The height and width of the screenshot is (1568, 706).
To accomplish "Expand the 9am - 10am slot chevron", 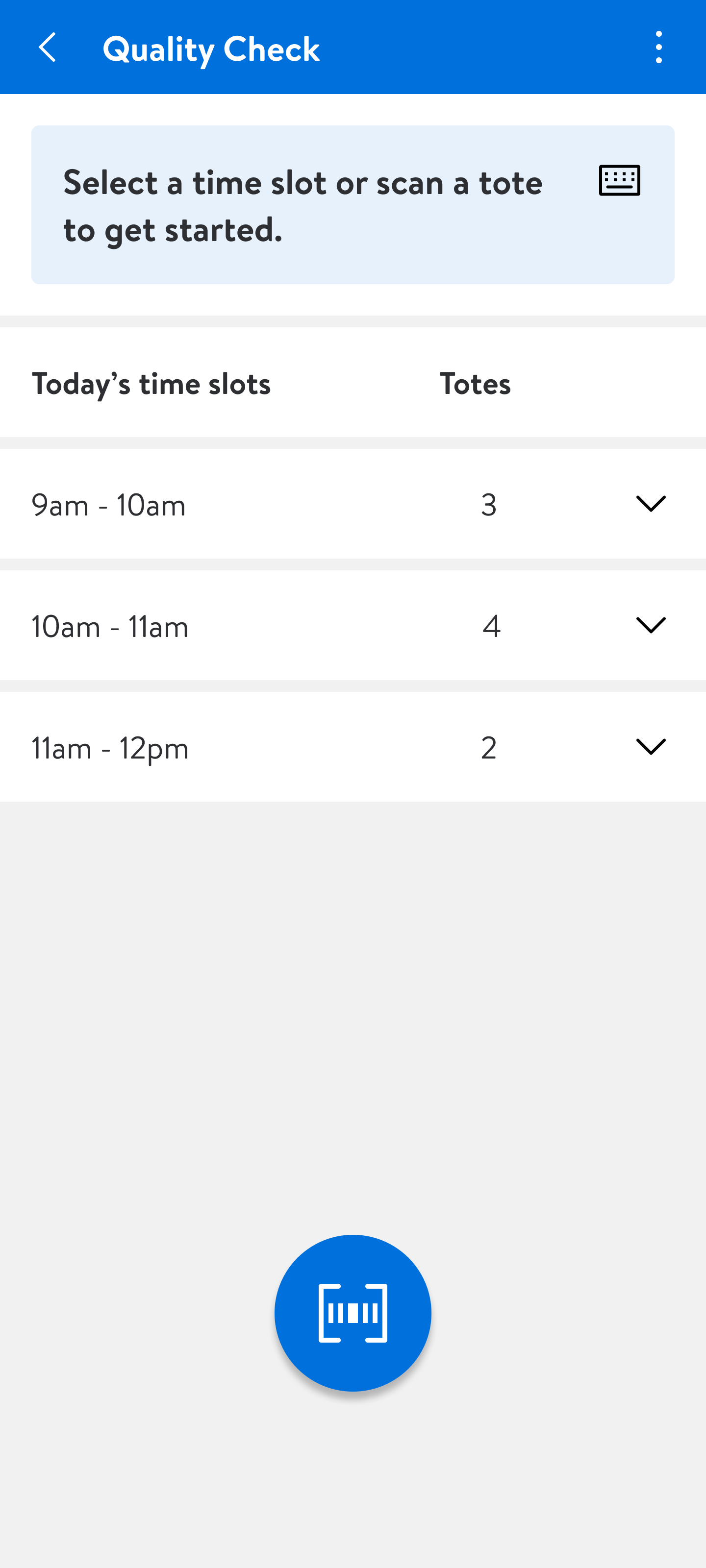I will pos(650,504).
